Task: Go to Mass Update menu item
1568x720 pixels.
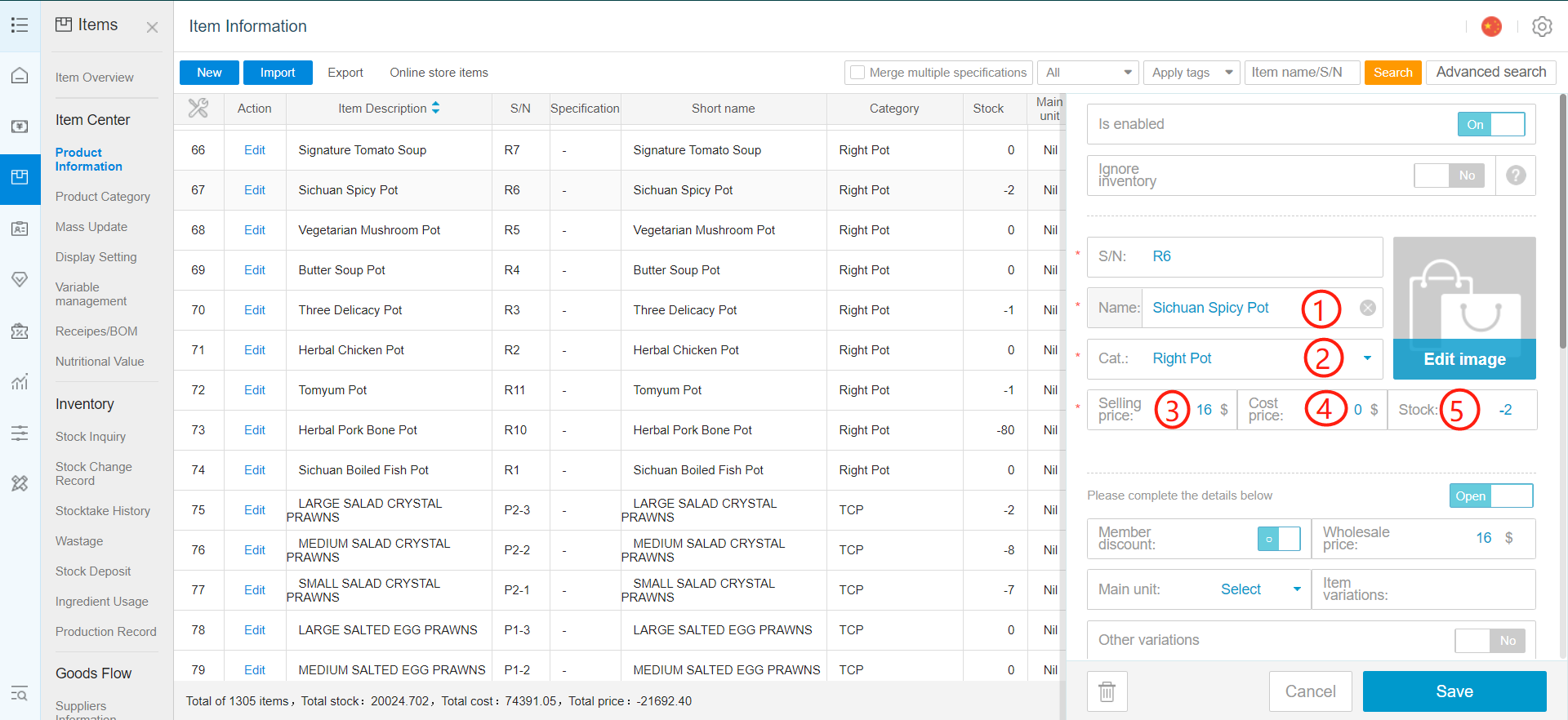Action: (91, 227)
